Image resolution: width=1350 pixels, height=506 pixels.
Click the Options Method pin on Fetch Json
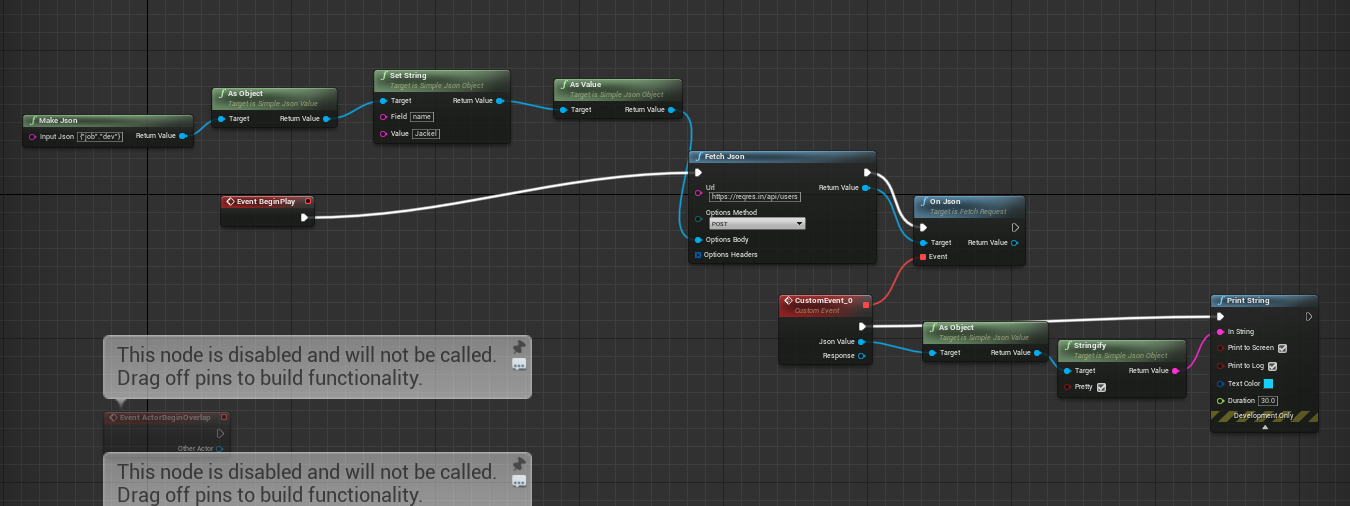click(698, 218)
